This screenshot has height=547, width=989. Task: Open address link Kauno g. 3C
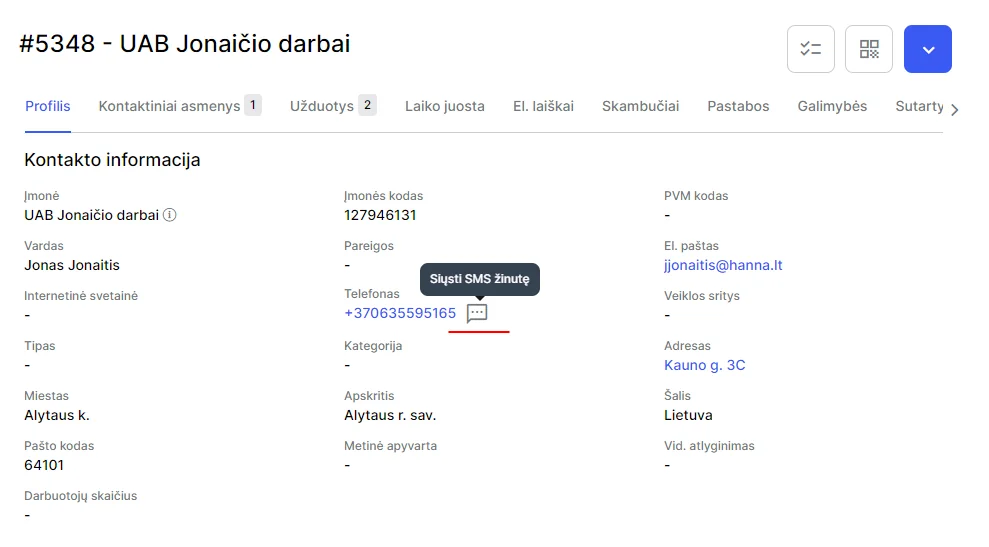[x=705, y=365]
